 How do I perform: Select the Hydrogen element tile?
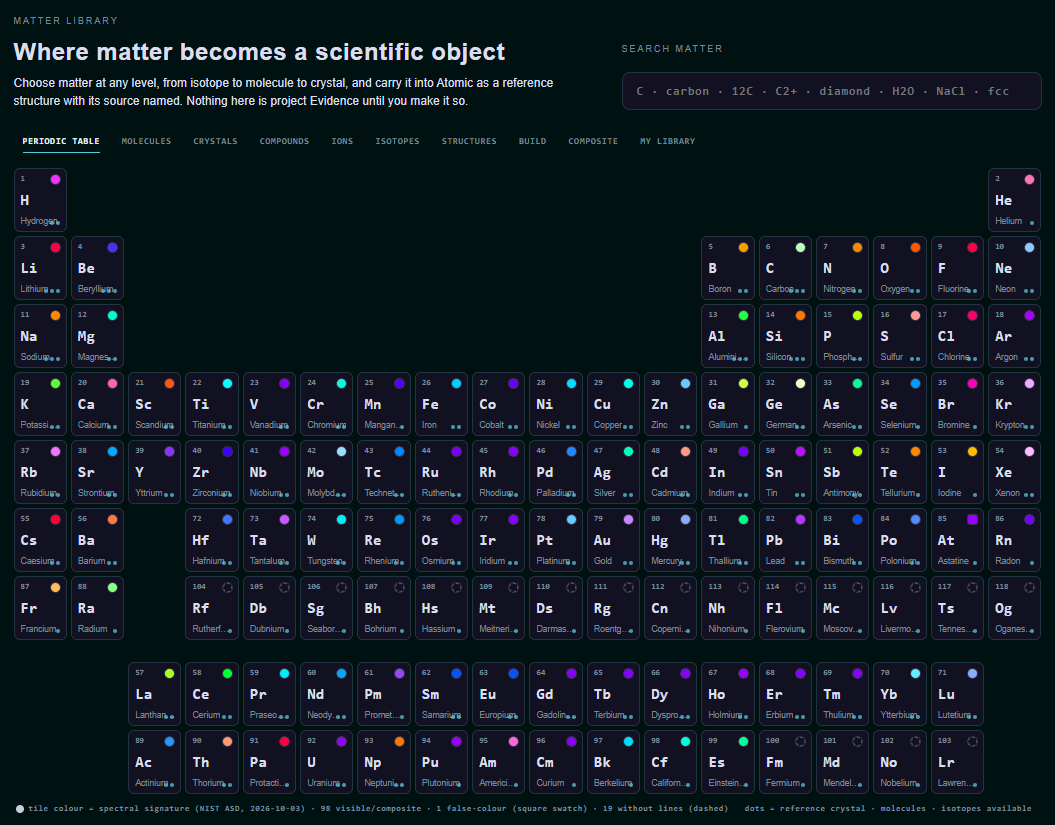(40, 200)
